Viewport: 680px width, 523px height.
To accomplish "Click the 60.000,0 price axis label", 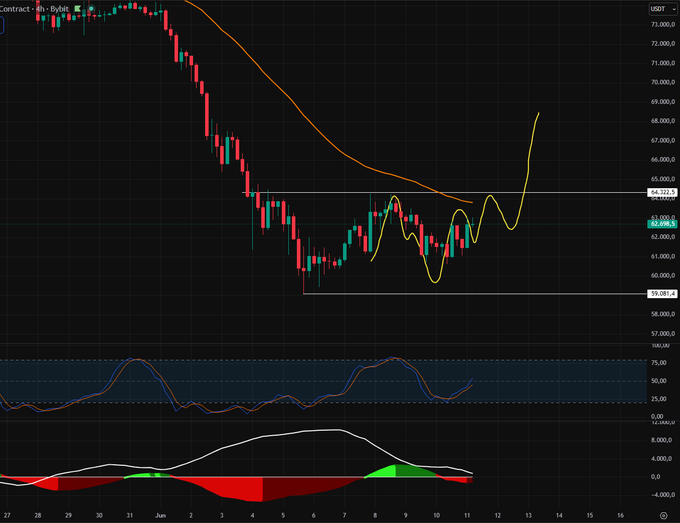I will coord(663,275).
